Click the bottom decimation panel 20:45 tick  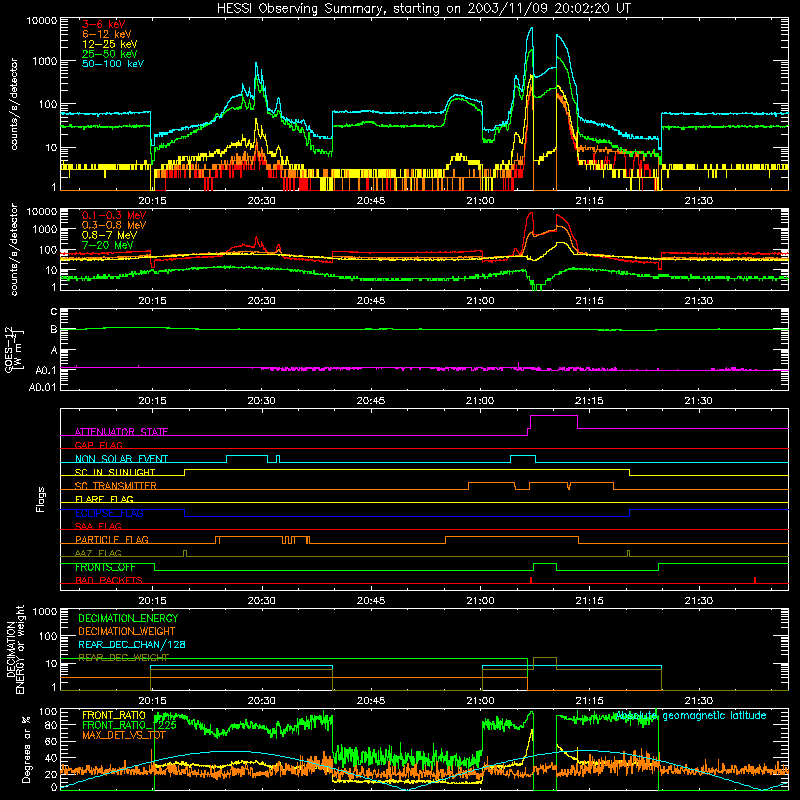pos(371,701)
